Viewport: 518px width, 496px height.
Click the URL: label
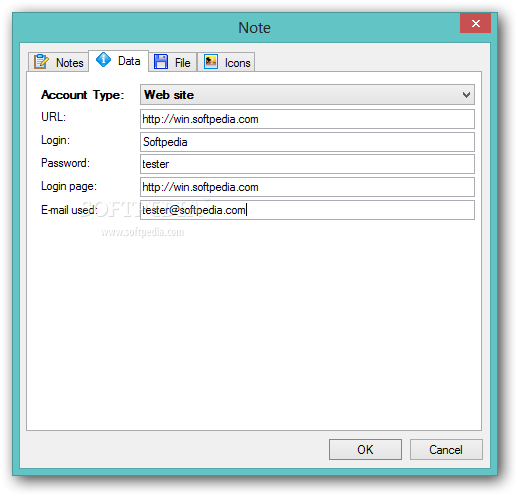[x=53, y=117]
